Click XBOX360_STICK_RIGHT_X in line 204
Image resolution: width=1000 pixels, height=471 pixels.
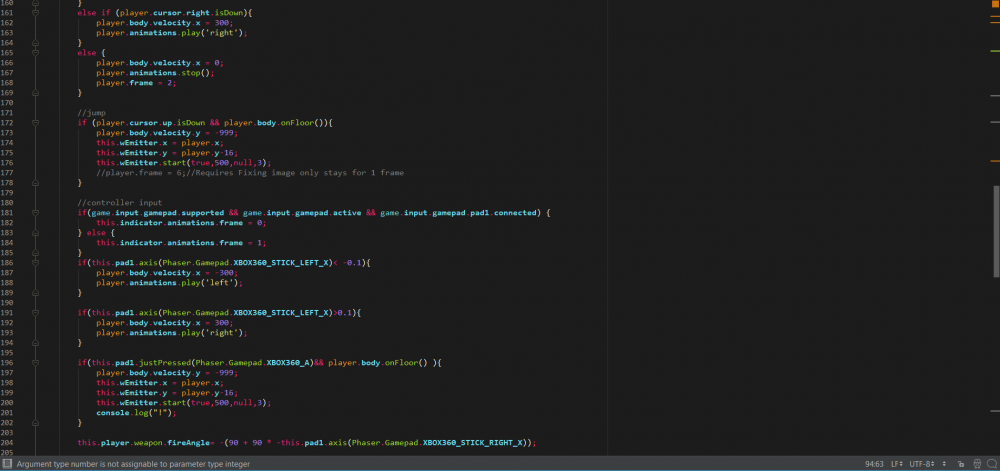[x=473, y=442]
